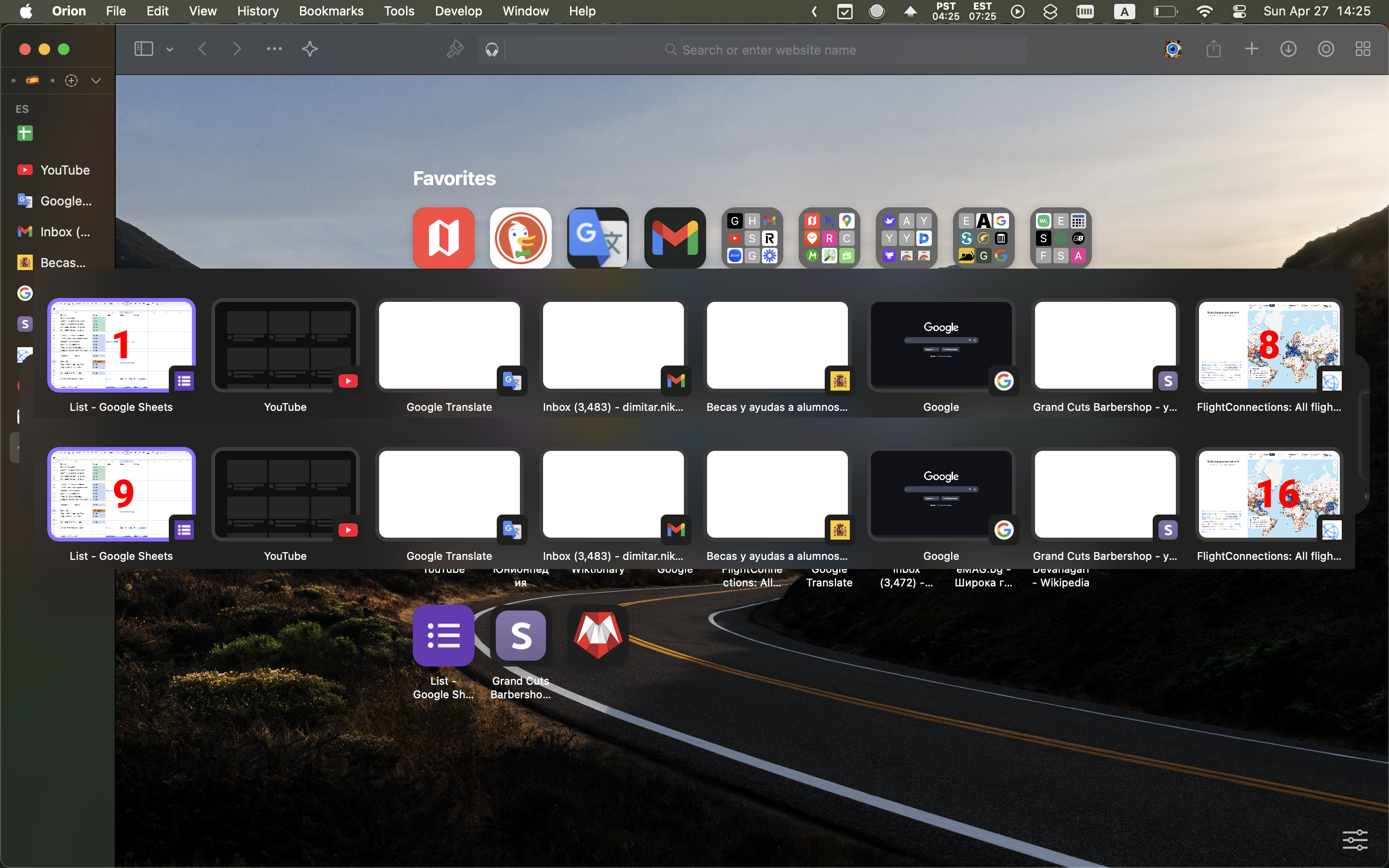Click the share icon in toolbar

[1213, 49]
